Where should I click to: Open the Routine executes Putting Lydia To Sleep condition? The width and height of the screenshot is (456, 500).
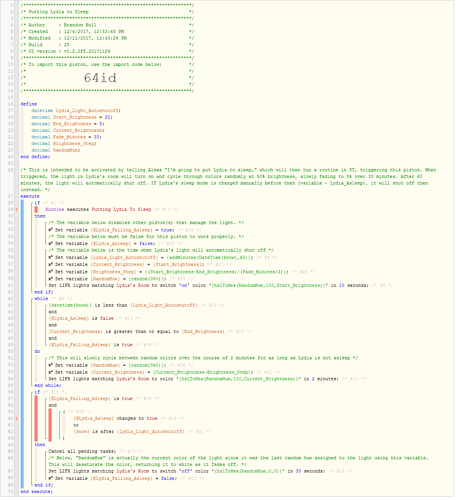click(x=98, y=210)
